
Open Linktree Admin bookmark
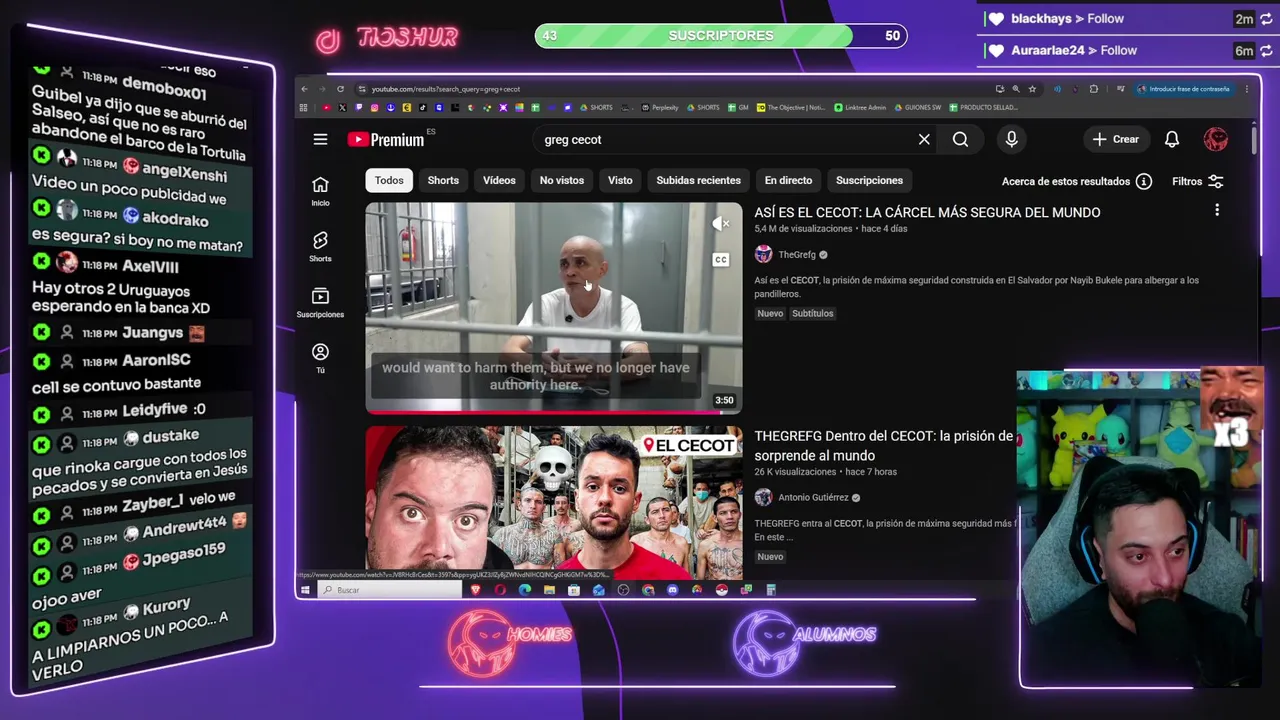click(x=860, y=107)
